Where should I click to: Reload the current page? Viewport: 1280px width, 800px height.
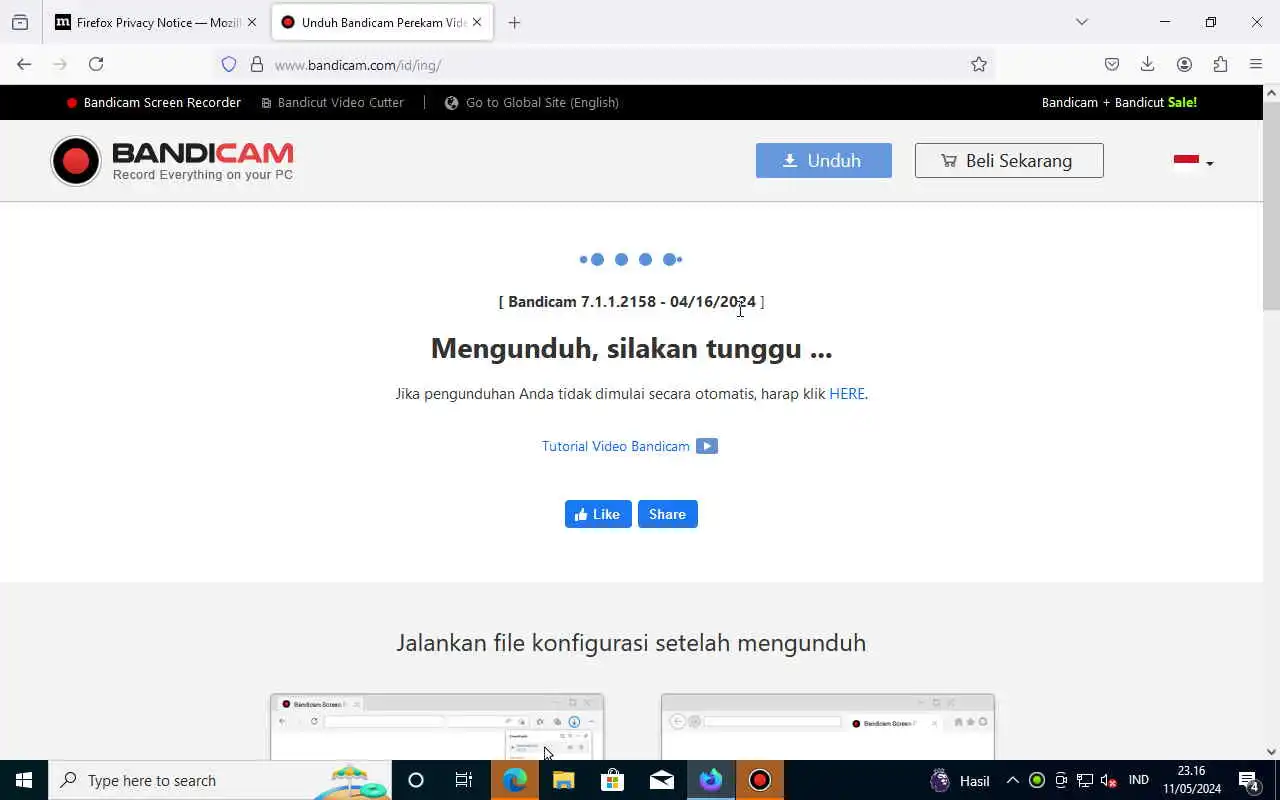(96, 64)
